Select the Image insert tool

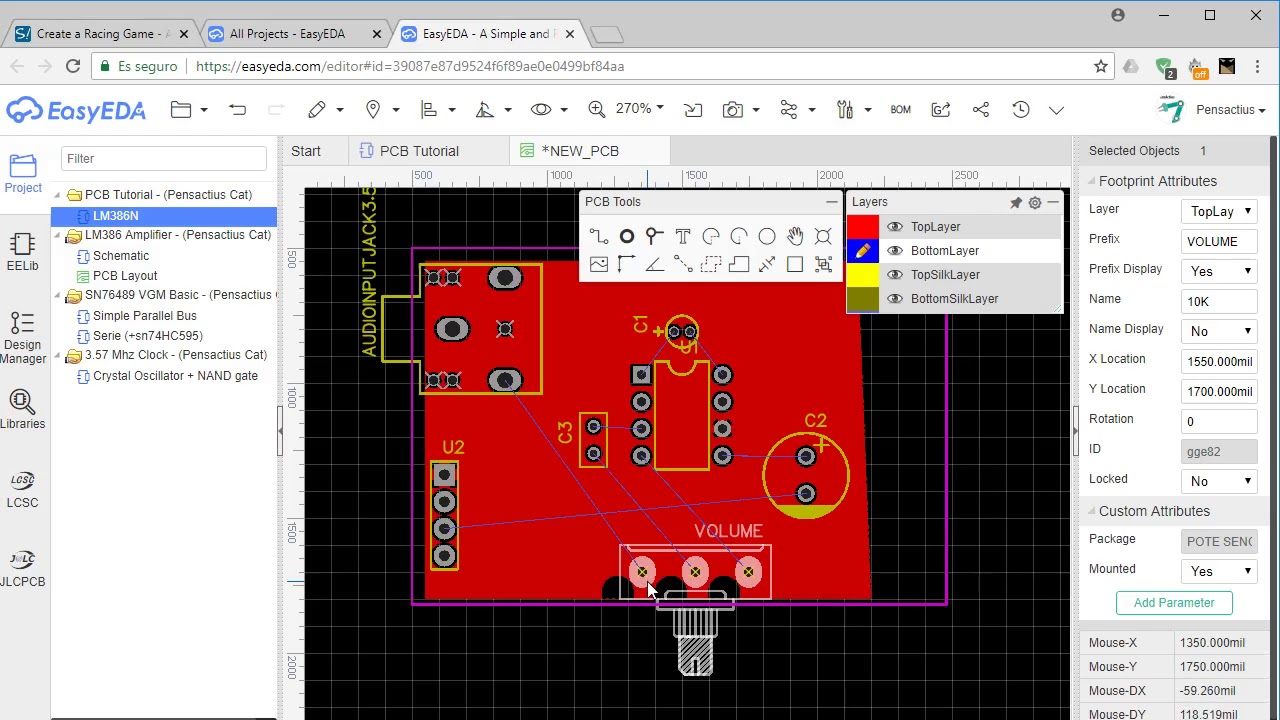pos(598,265)
